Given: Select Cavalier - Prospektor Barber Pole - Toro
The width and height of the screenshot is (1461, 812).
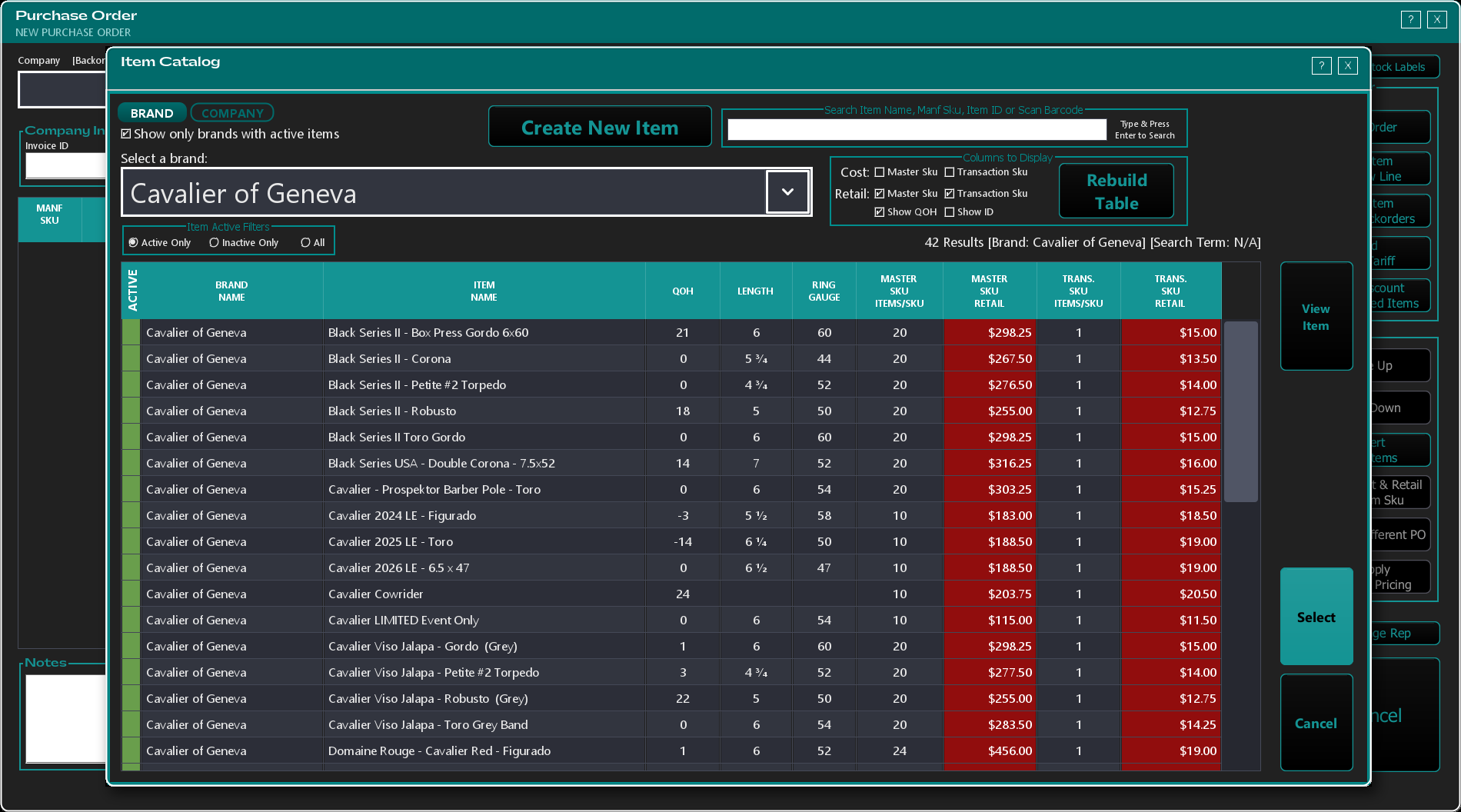Looking at the screenshot, I should 671,489.
